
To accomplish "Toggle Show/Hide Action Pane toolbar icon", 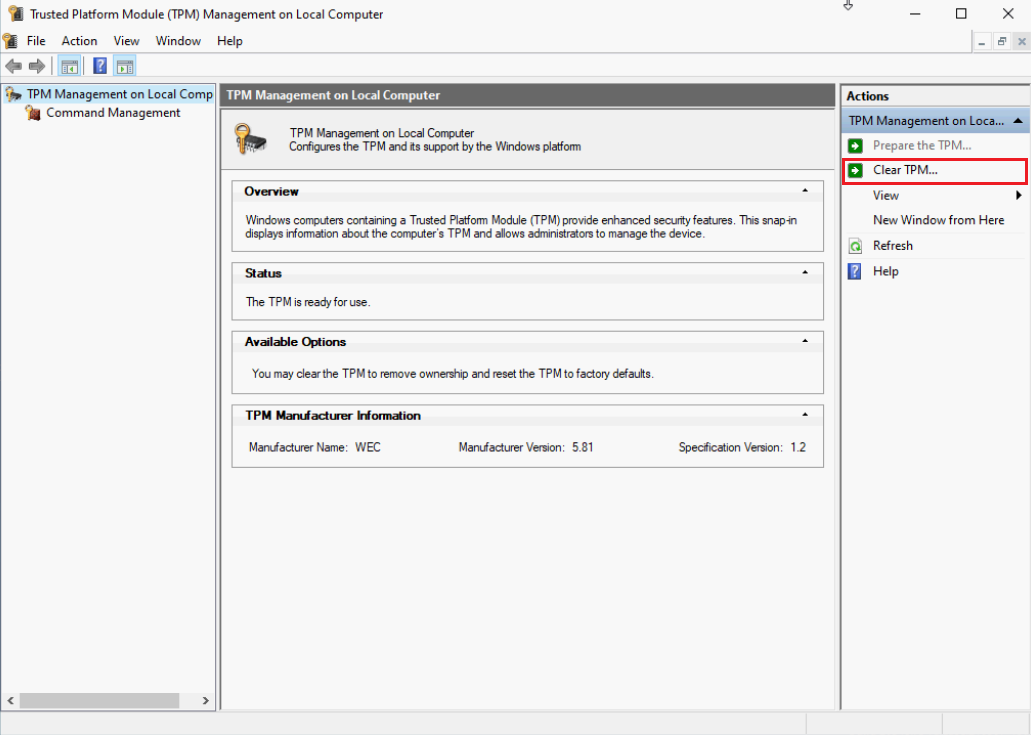I will pyautogui.click(x=124, y=66).
